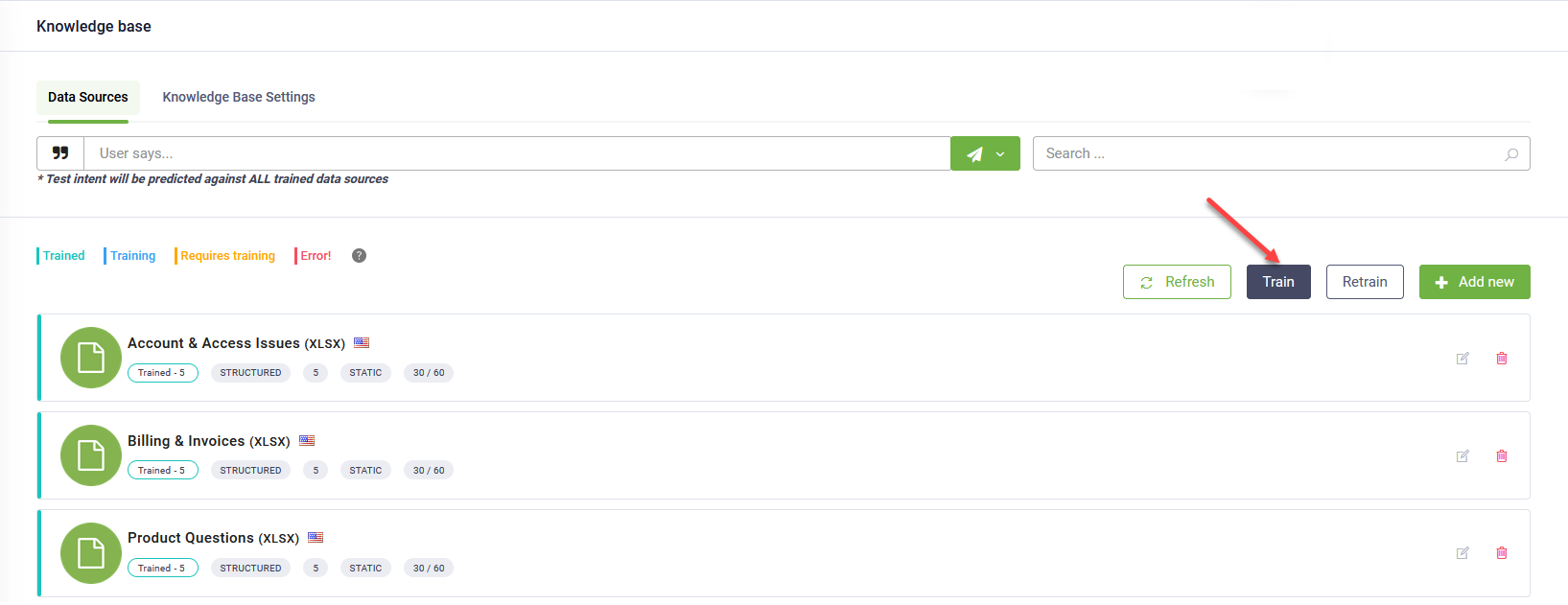The image size is (1568, 605).
Task: Switch to Knowledge Base Settings tab
Action: coord(239,97)
